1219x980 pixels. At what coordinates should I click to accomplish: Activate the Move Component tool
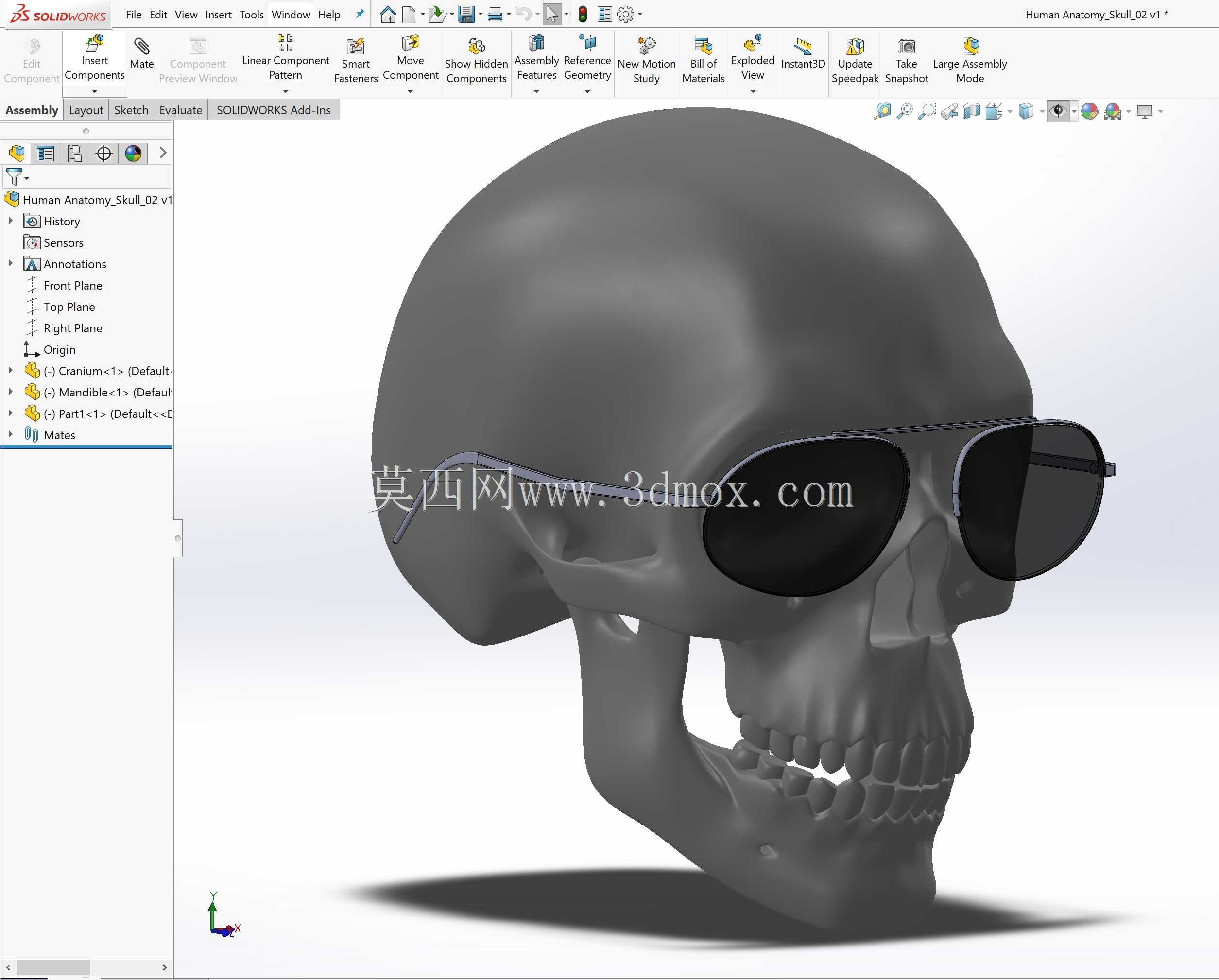click(411, 58)
